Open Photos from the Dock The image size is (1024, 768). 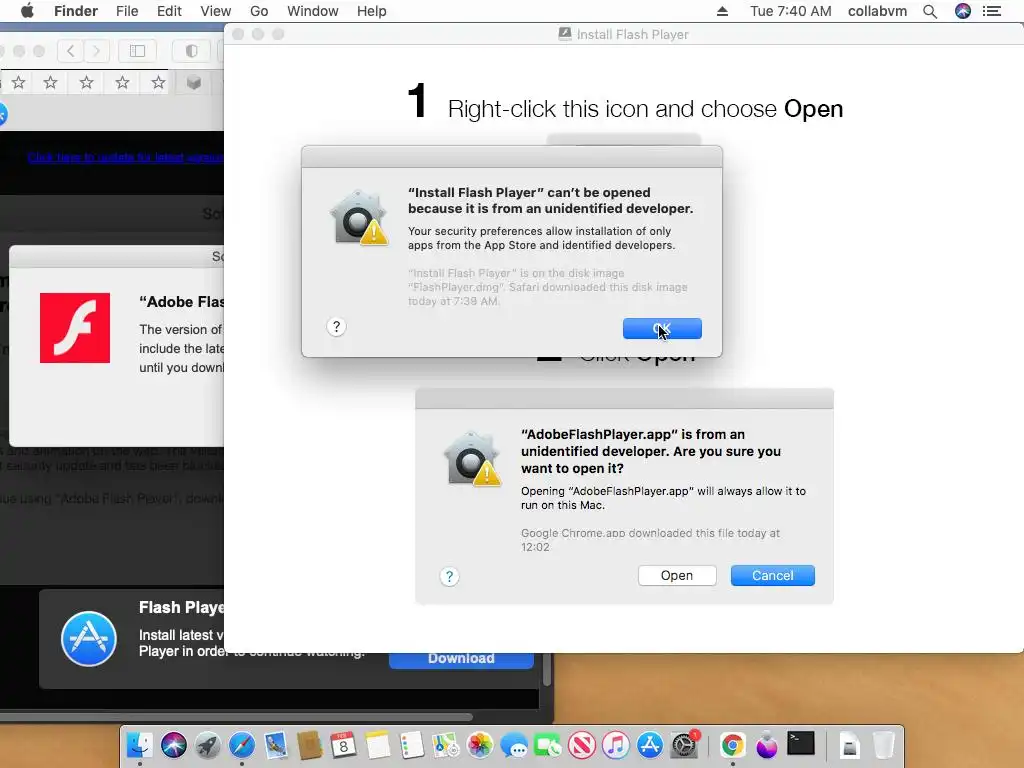[x=479, y=745]
